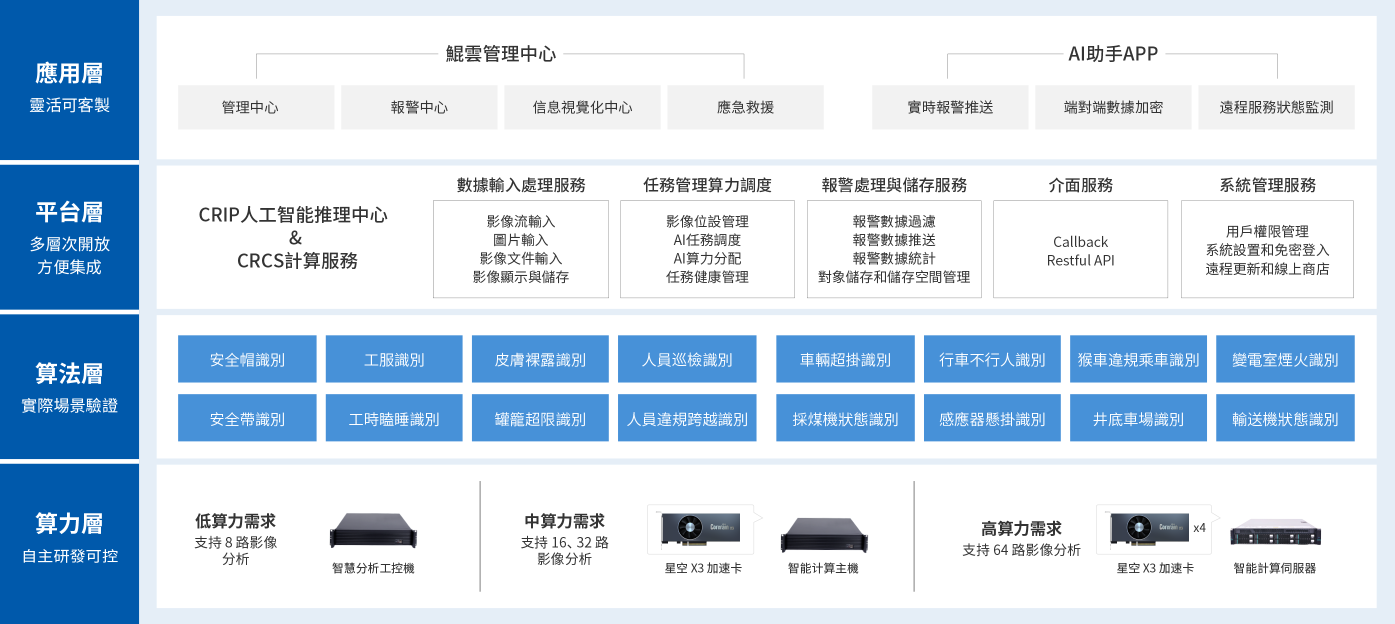Viewport: 1395px width, 624px height.
Task: Click the CRCS計算服務 text
Action: tap(297, 261)
